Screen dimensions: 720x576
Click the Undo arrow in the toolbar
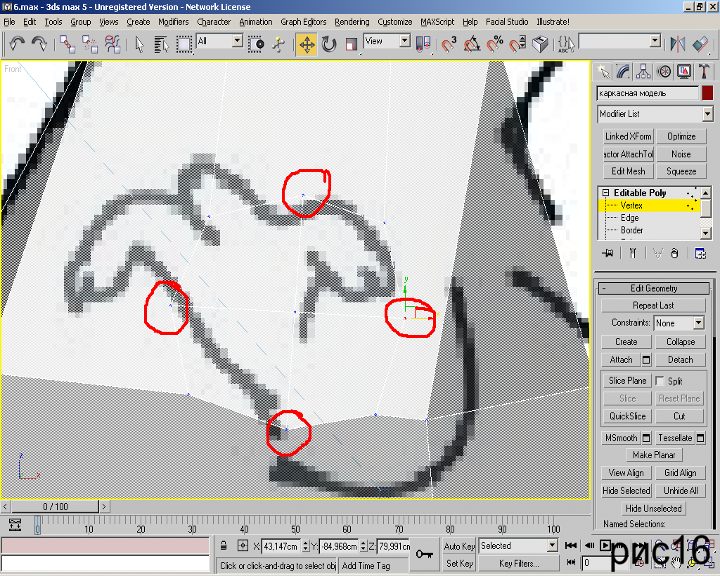(x=16, y=43)
